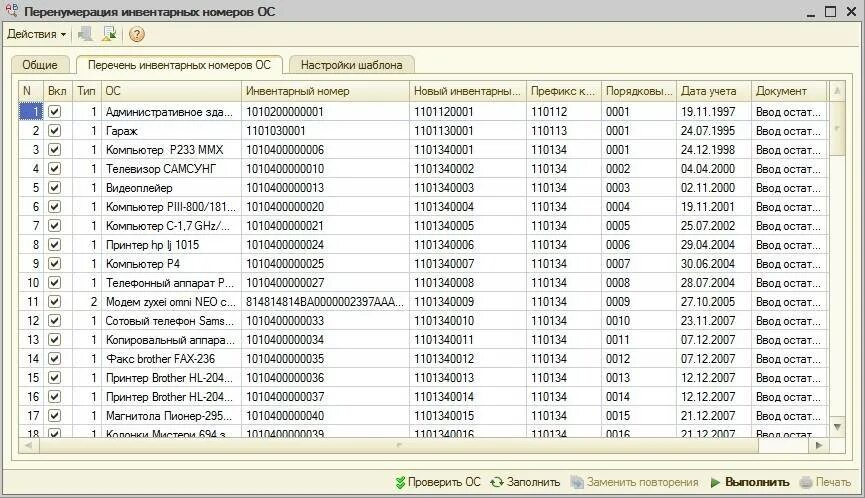This screenshot has width=865, height=498.
Task: Select Телефонный аппарат row name
Action: 171,283
